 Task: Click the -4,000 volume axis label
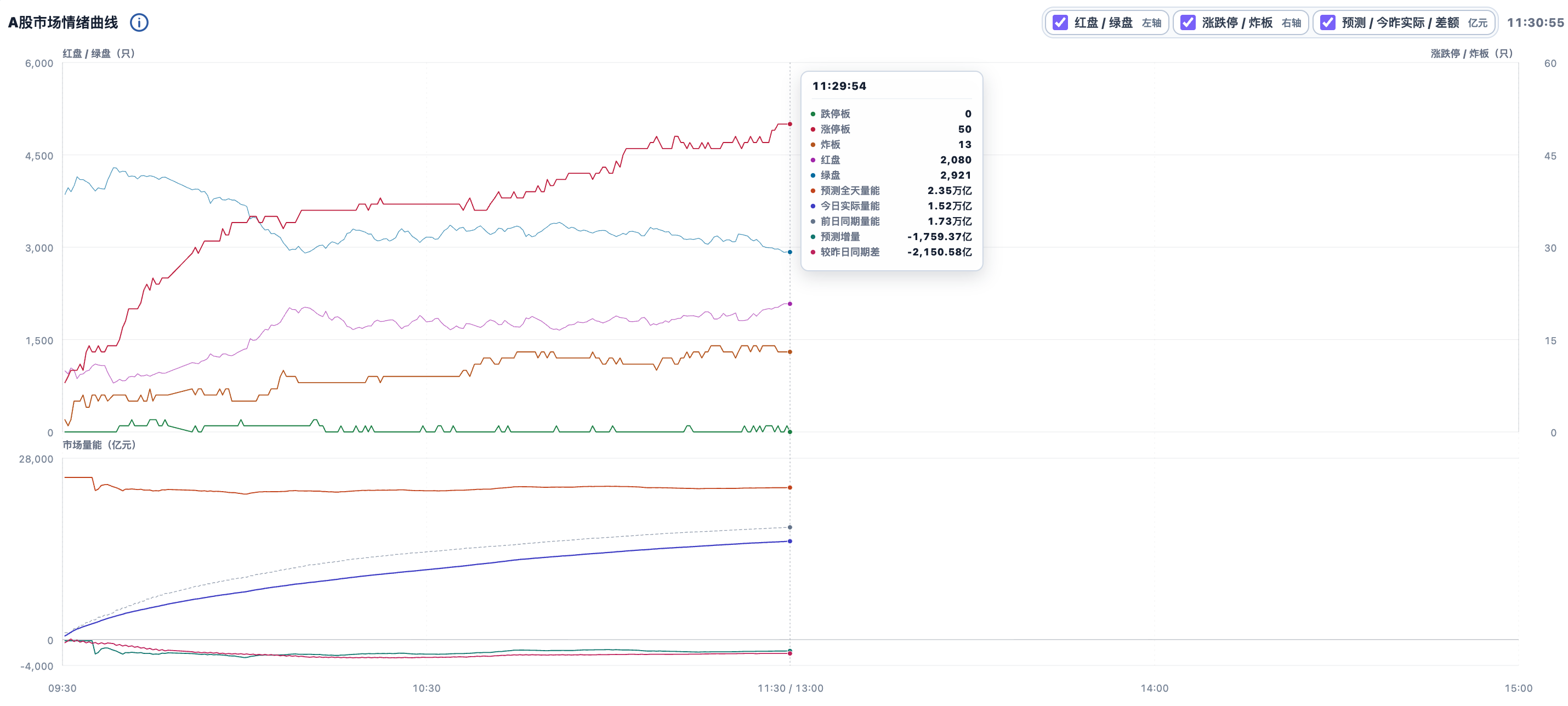point(37,667)
